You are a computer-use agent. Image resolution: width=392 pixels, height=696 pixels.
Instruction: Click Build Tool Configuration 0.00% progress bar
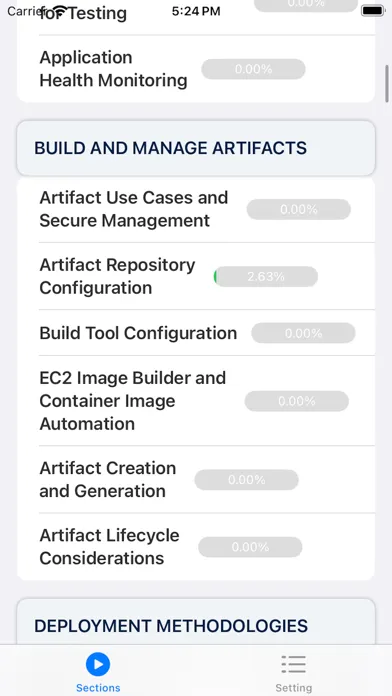pyautogui.click(x=303, y=333)
